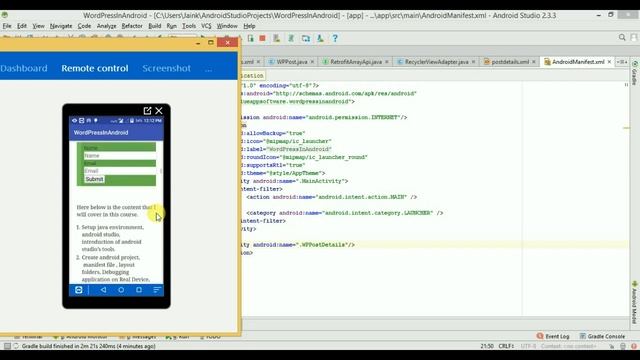Open the Analyze menu

click(x=107, y=26)
